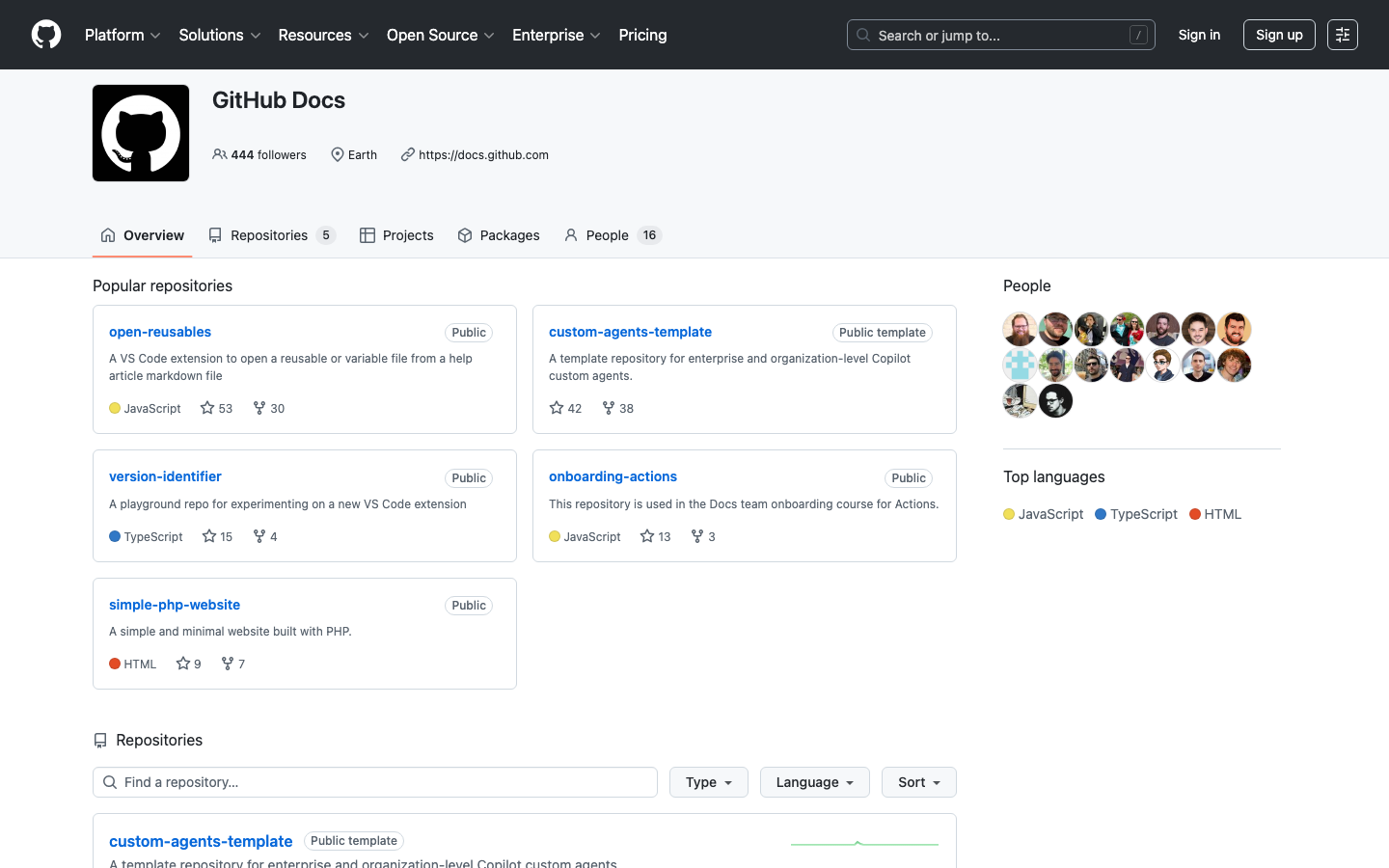Image resolution: width=1389 pixels, height=868 pixels.
Task: Click the activity sparkline for custom-agents-template
Action: [864, 844]
